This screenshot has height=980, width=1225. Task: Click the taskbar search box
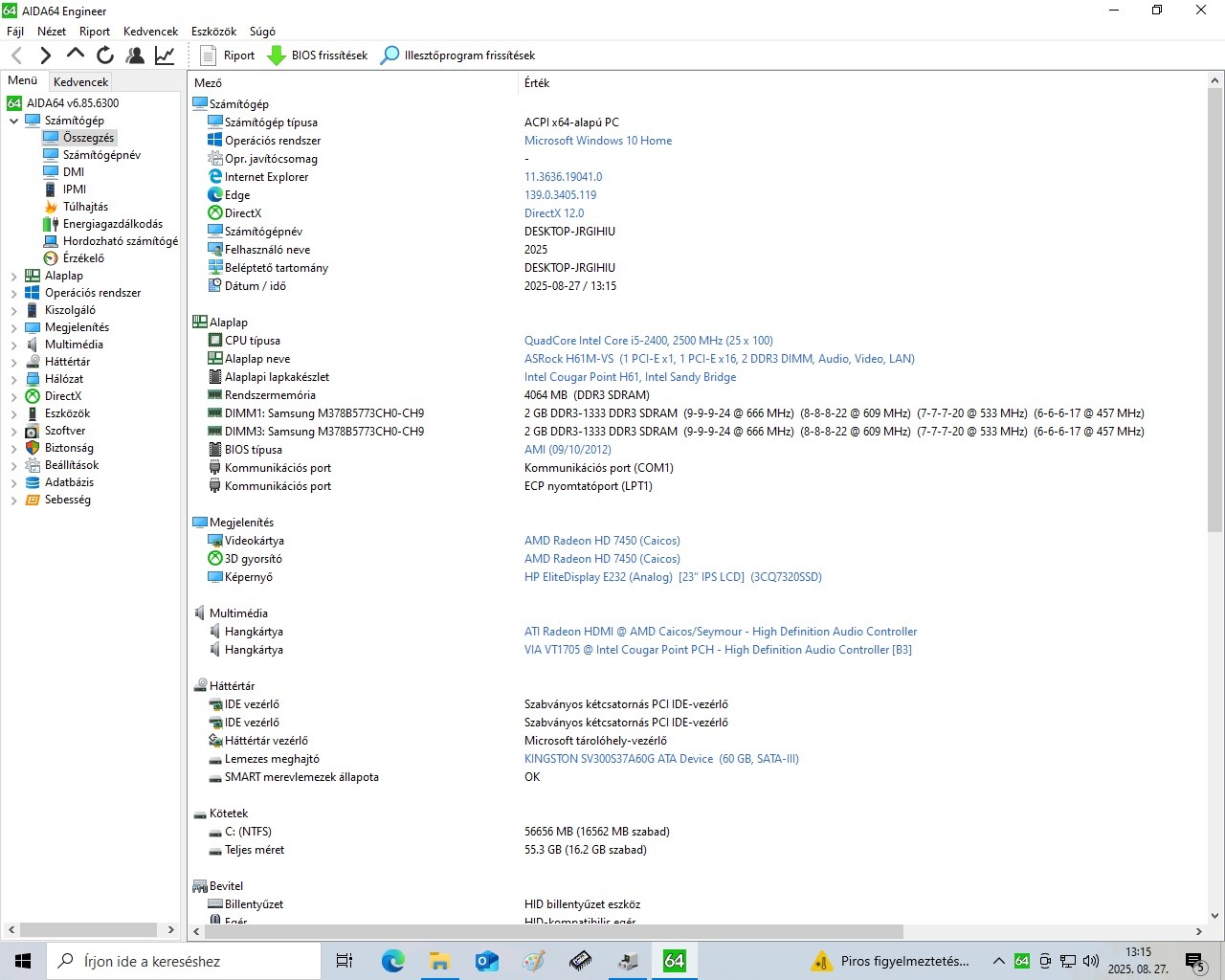[x=184, y=961]
